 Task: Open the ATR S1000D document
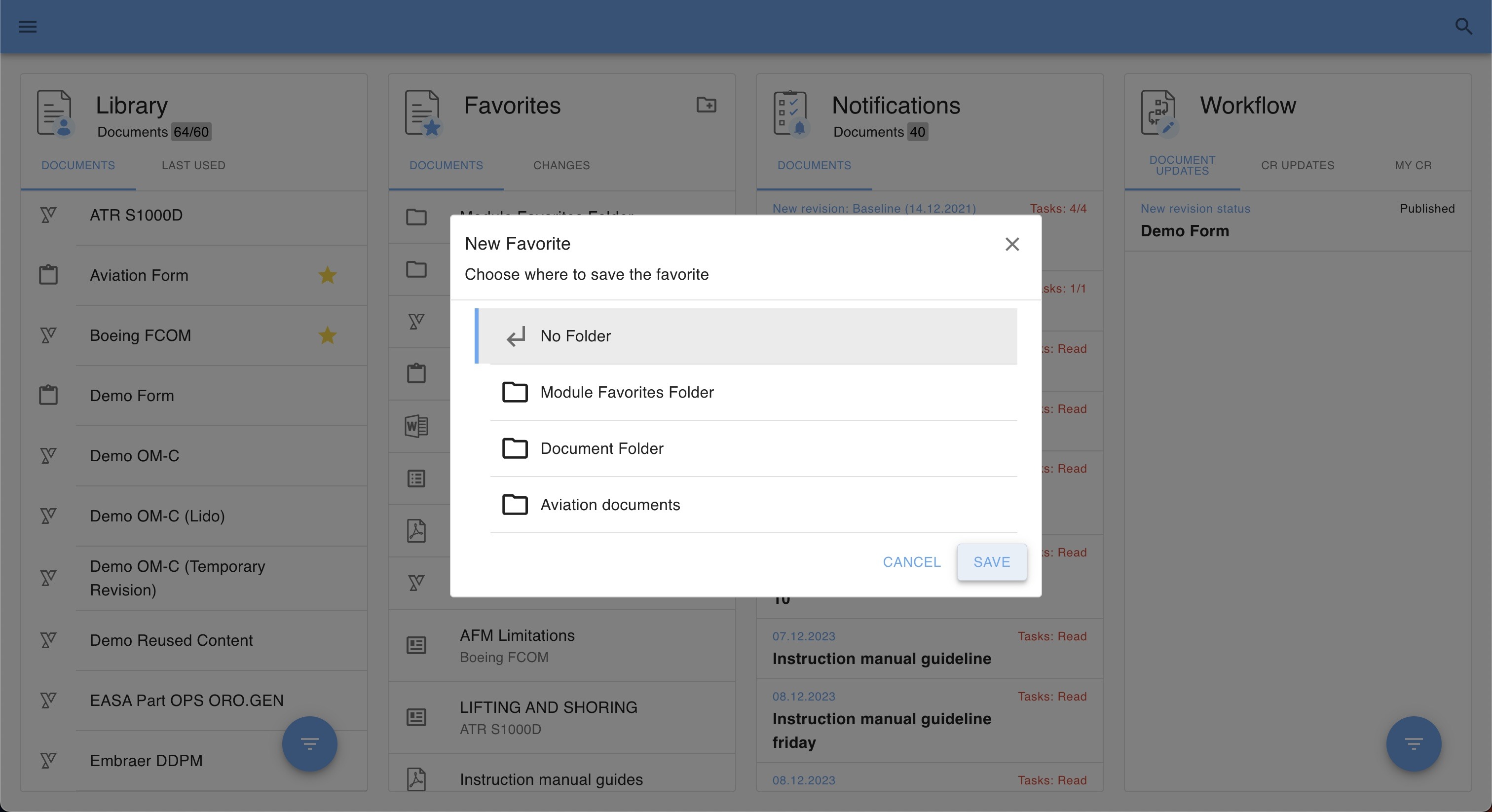(136, 216)
